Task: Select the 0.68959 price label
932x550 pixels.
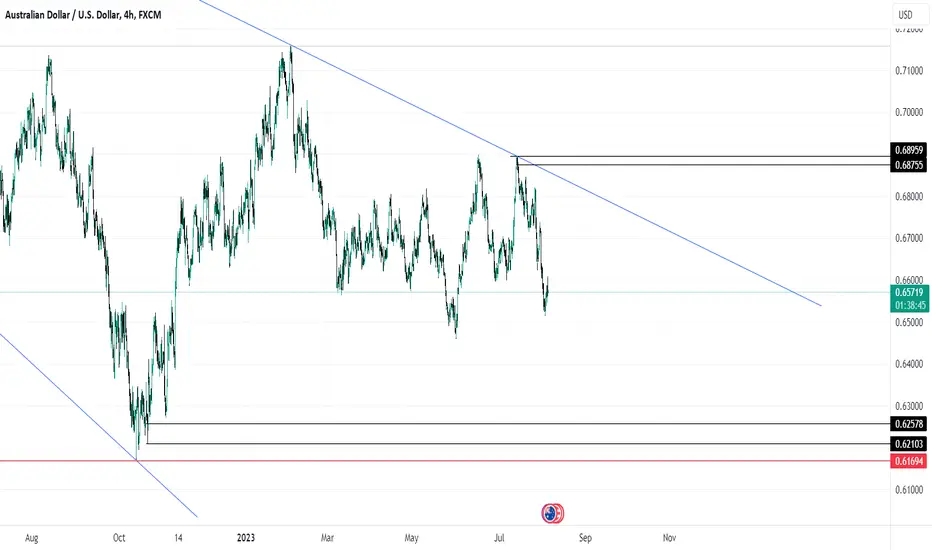Action: [908, 150]
